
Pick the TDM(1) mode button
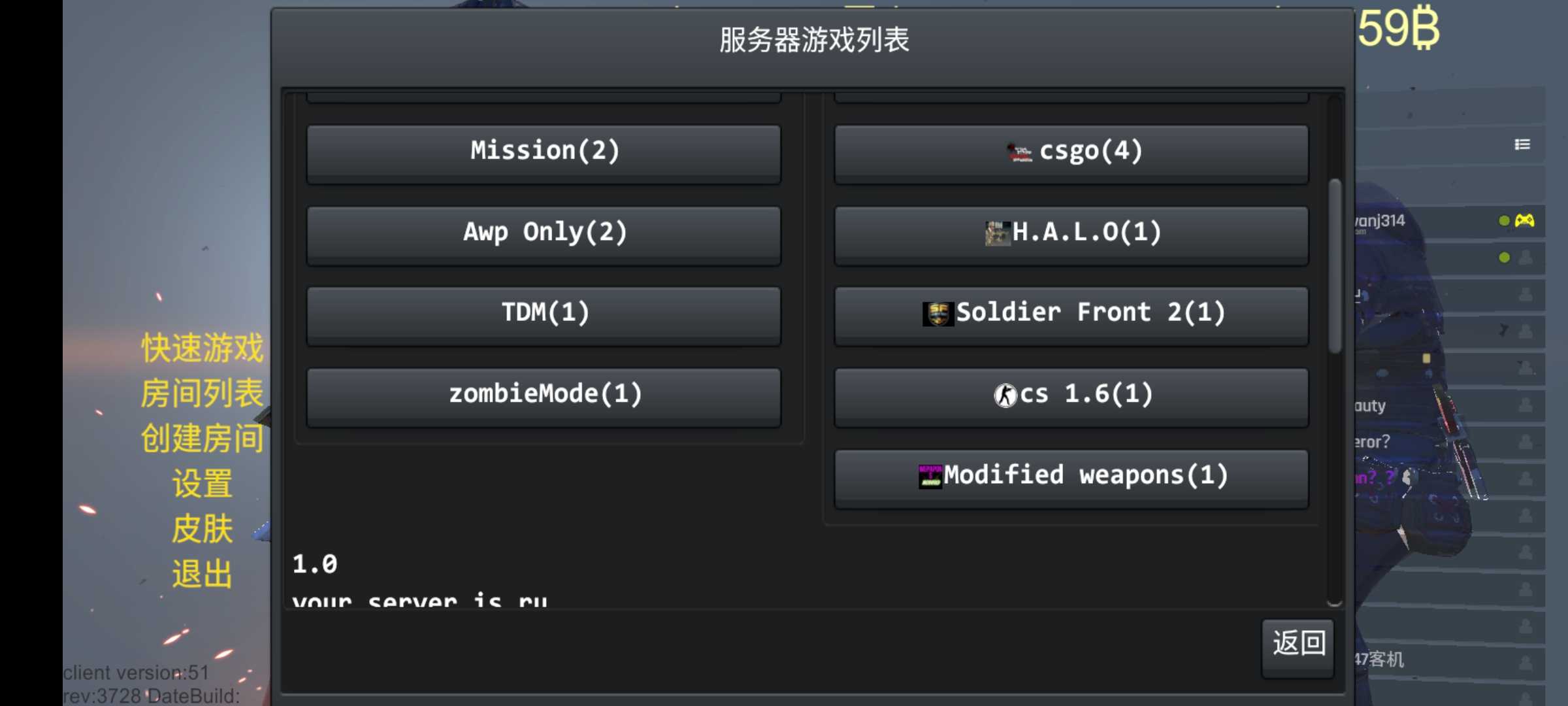point(544,314)
